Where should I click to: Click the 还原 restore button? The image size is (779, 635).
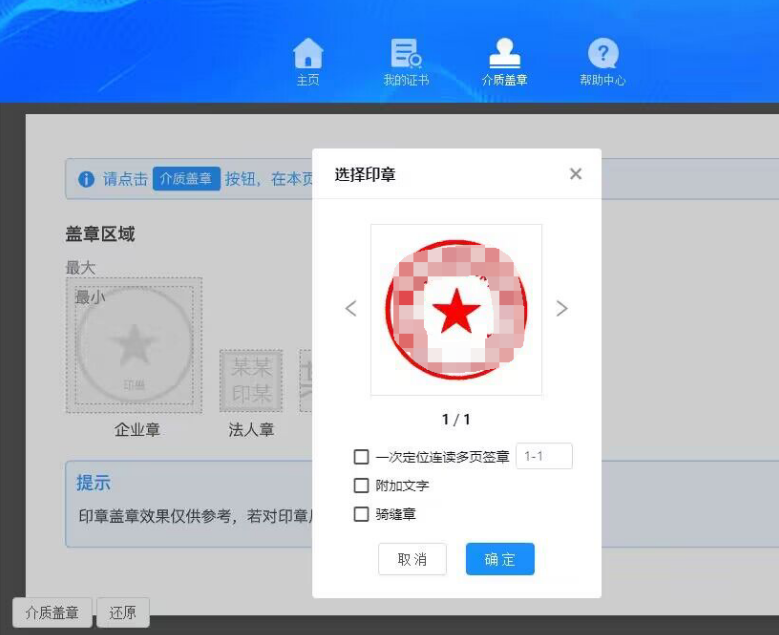(x=123, y=613)
